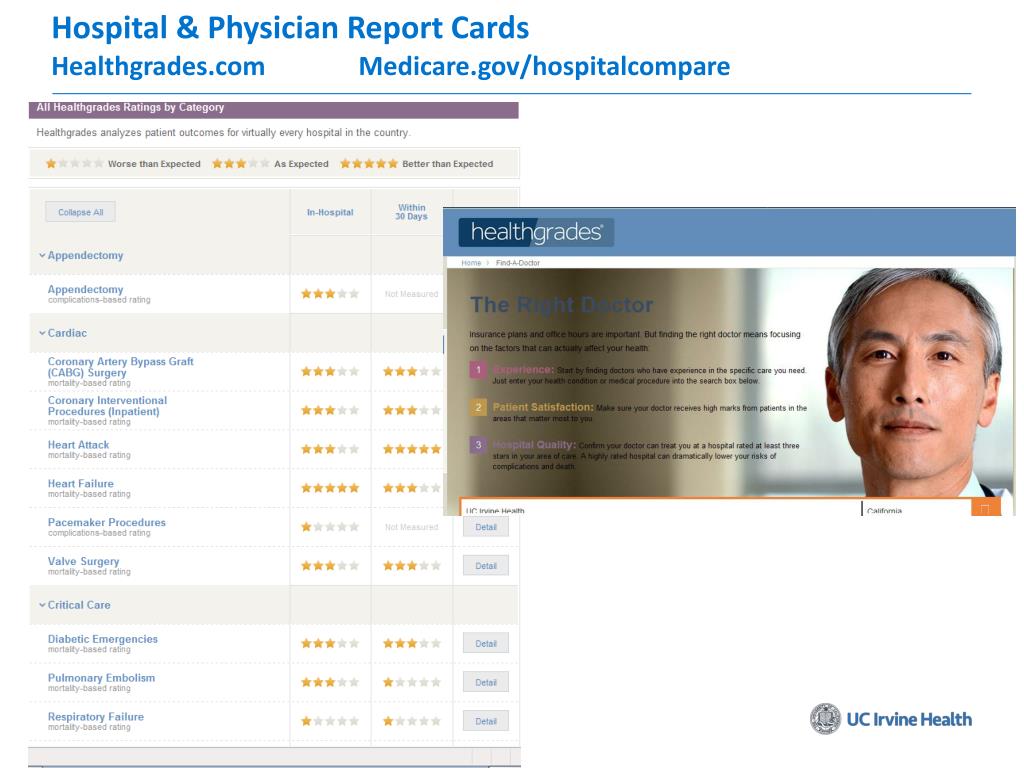Open the Diabetic Emergencies link
Image resolution: width=1024 pixels, height=768 pixels.
pos(103,639)
